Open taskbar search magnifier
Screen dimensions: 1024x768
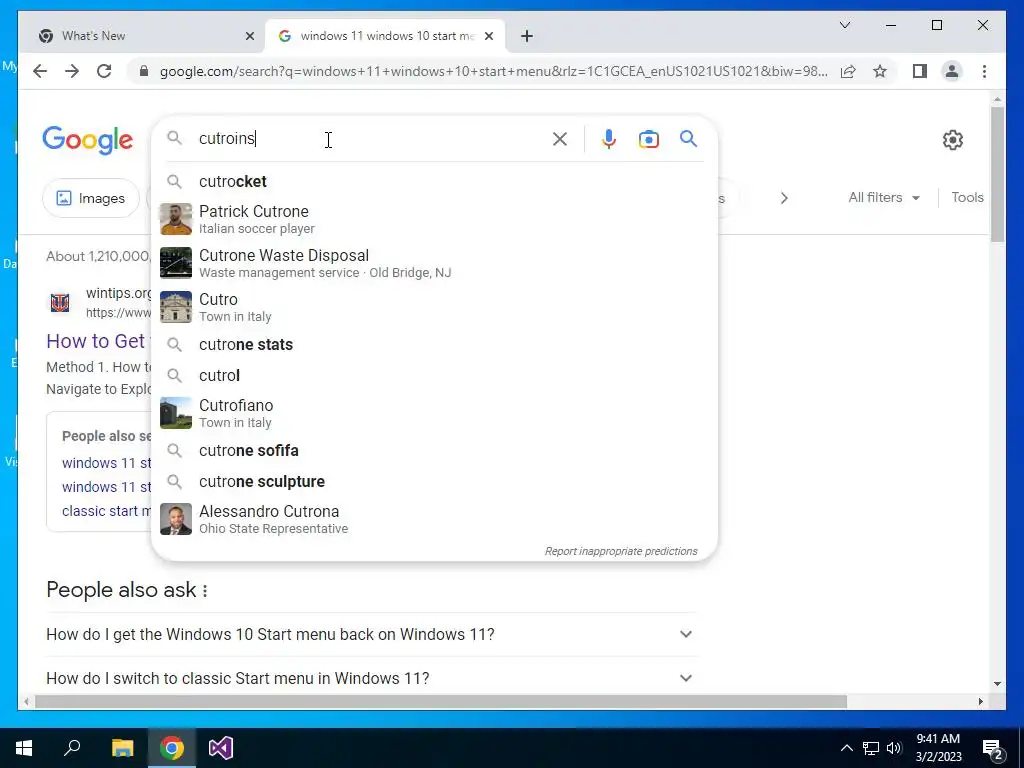pos(72,748)
